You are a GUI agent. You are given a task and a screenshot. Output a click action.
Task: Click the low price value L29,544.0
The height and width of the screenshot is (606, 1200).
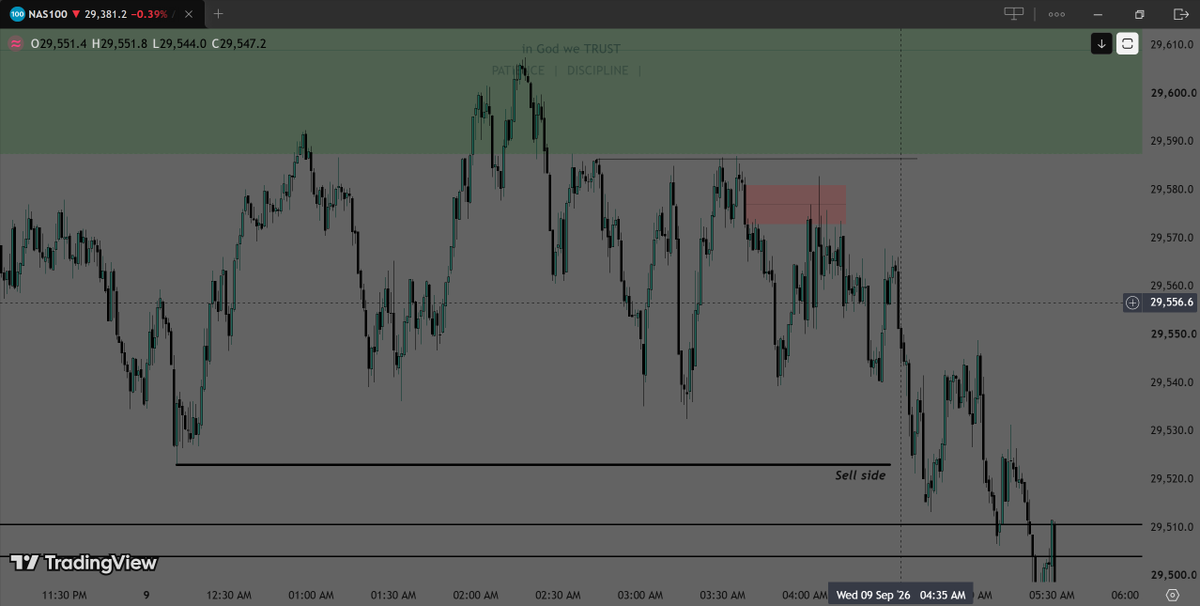pyautogui.click(x=179, y=44)
